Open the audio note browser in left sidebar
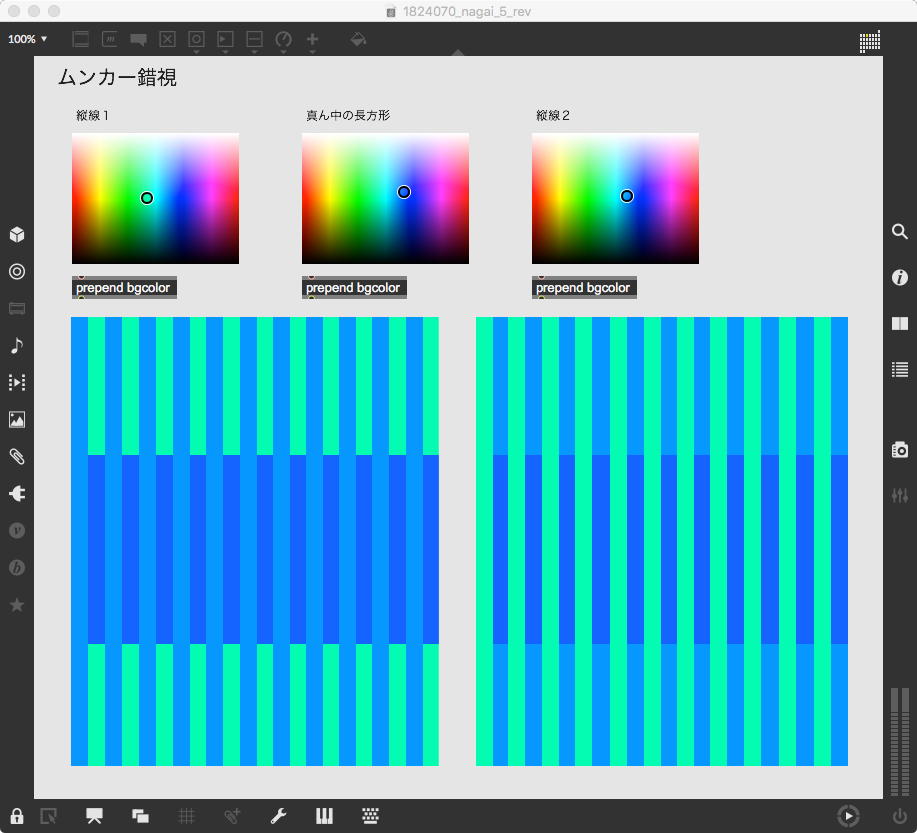 coord(17,346)
